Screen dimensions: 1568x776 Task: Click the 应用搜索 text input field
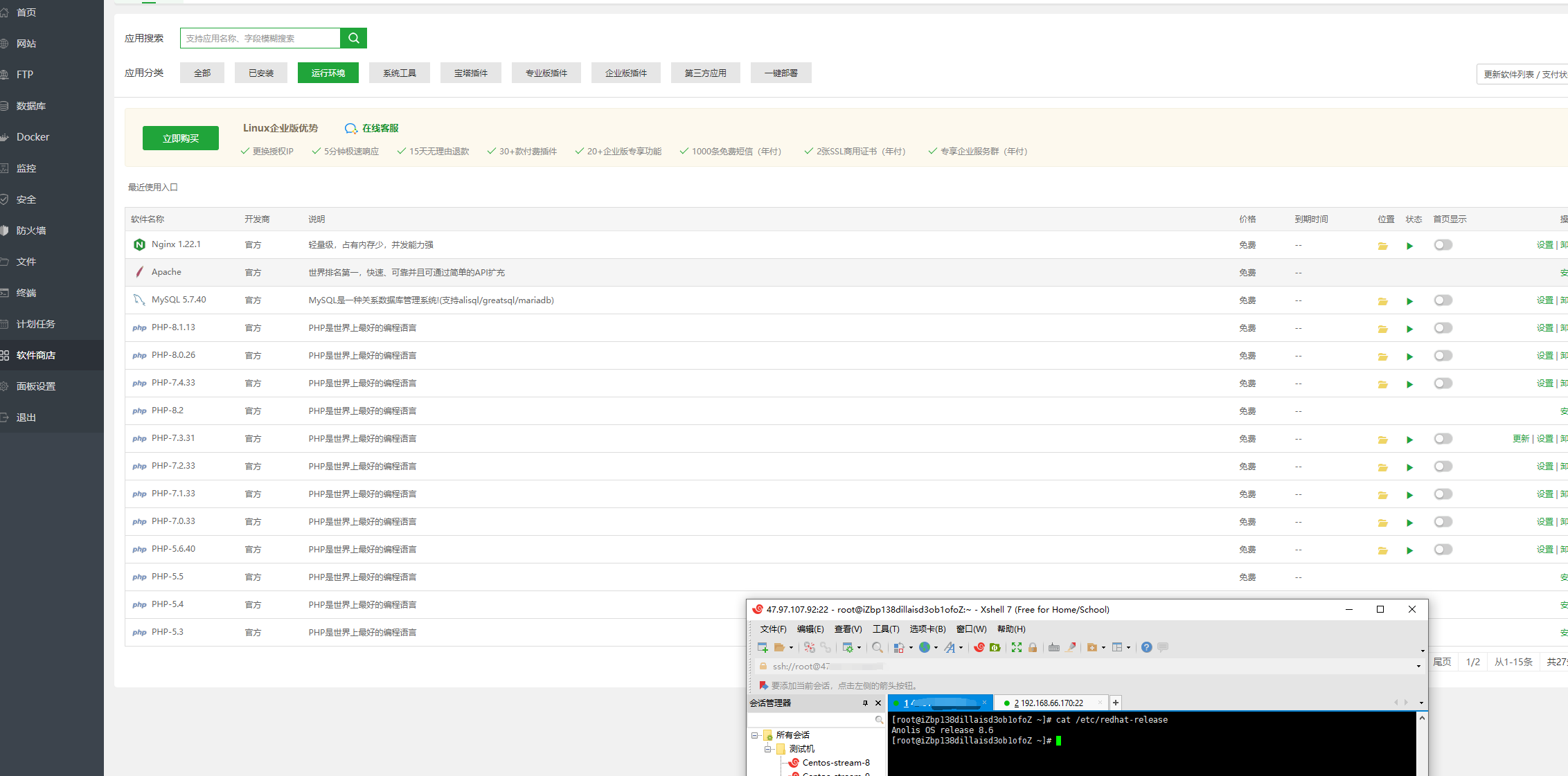tap(260, 38)
